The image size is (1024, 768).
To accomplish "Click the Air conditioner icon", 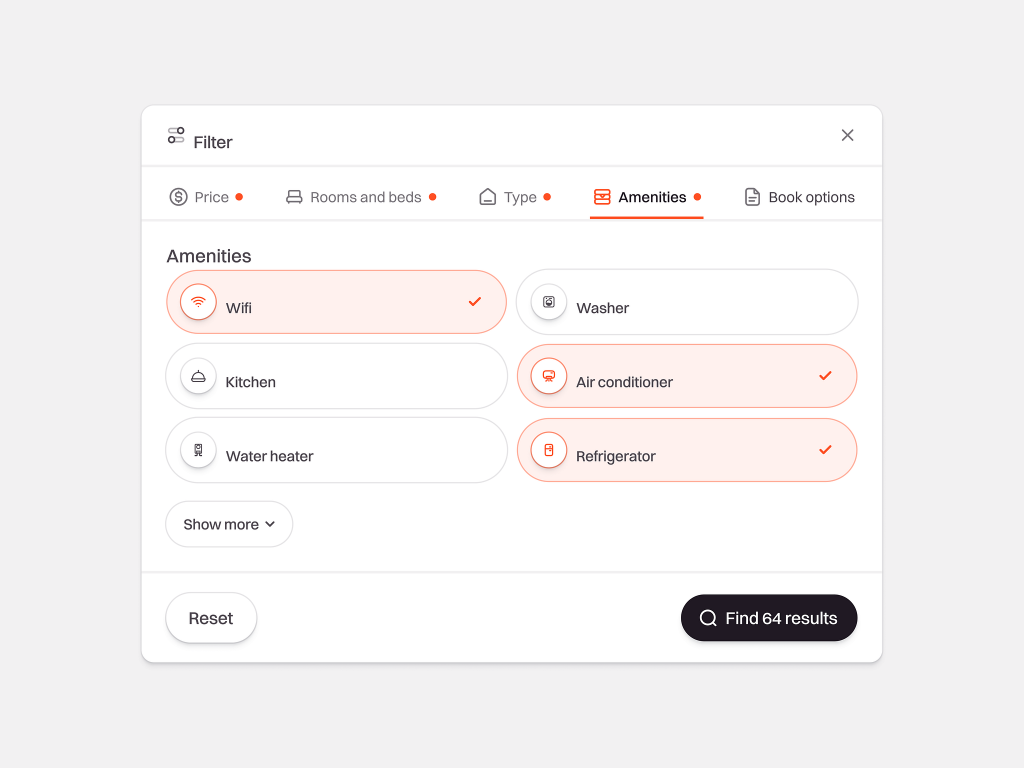I will pyautogui.click(x=549, y=376).
